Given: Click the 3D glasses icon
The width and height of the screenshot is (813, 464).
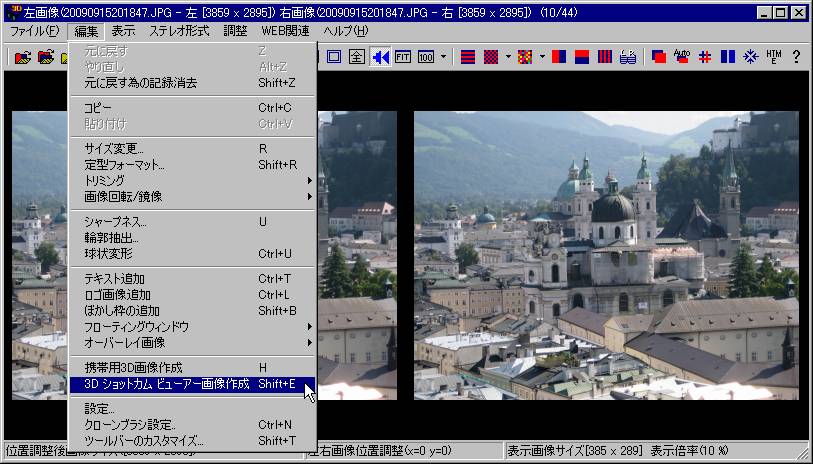Looking at the screenshot, I should 627,57.
